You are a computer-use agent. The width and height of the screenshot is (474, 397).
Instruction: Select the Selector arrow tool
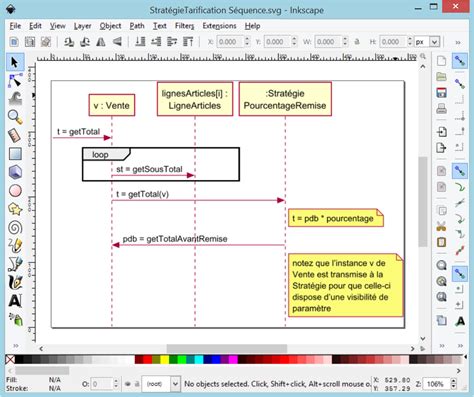coord(15,62)
